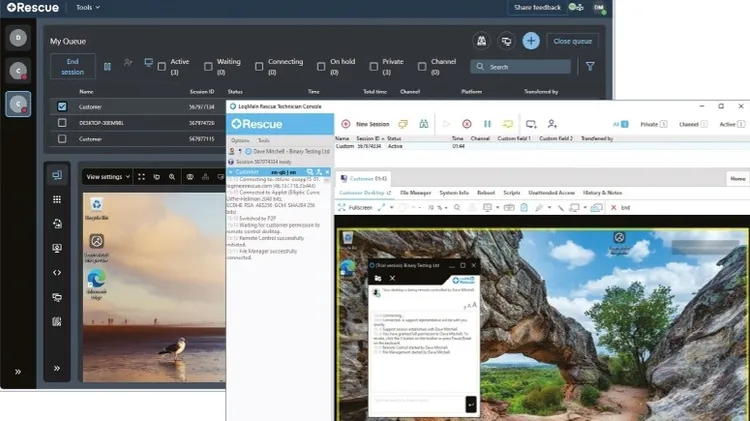Click the monitor icon before the Active filter
Image resolution: width=750 pixels, height=421 pixels.
click(148, 63)
